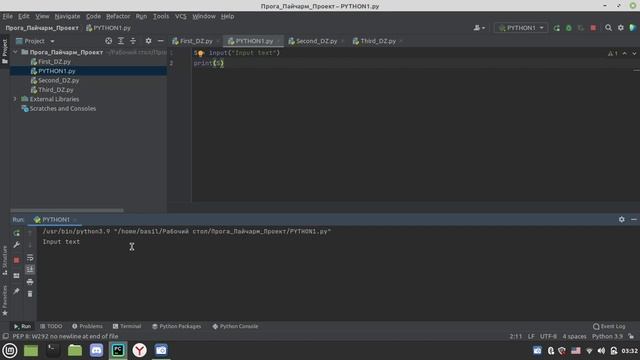The image size is (640, 360).
Task: Open the Navigate menu
Action: (x=67, y=16)
